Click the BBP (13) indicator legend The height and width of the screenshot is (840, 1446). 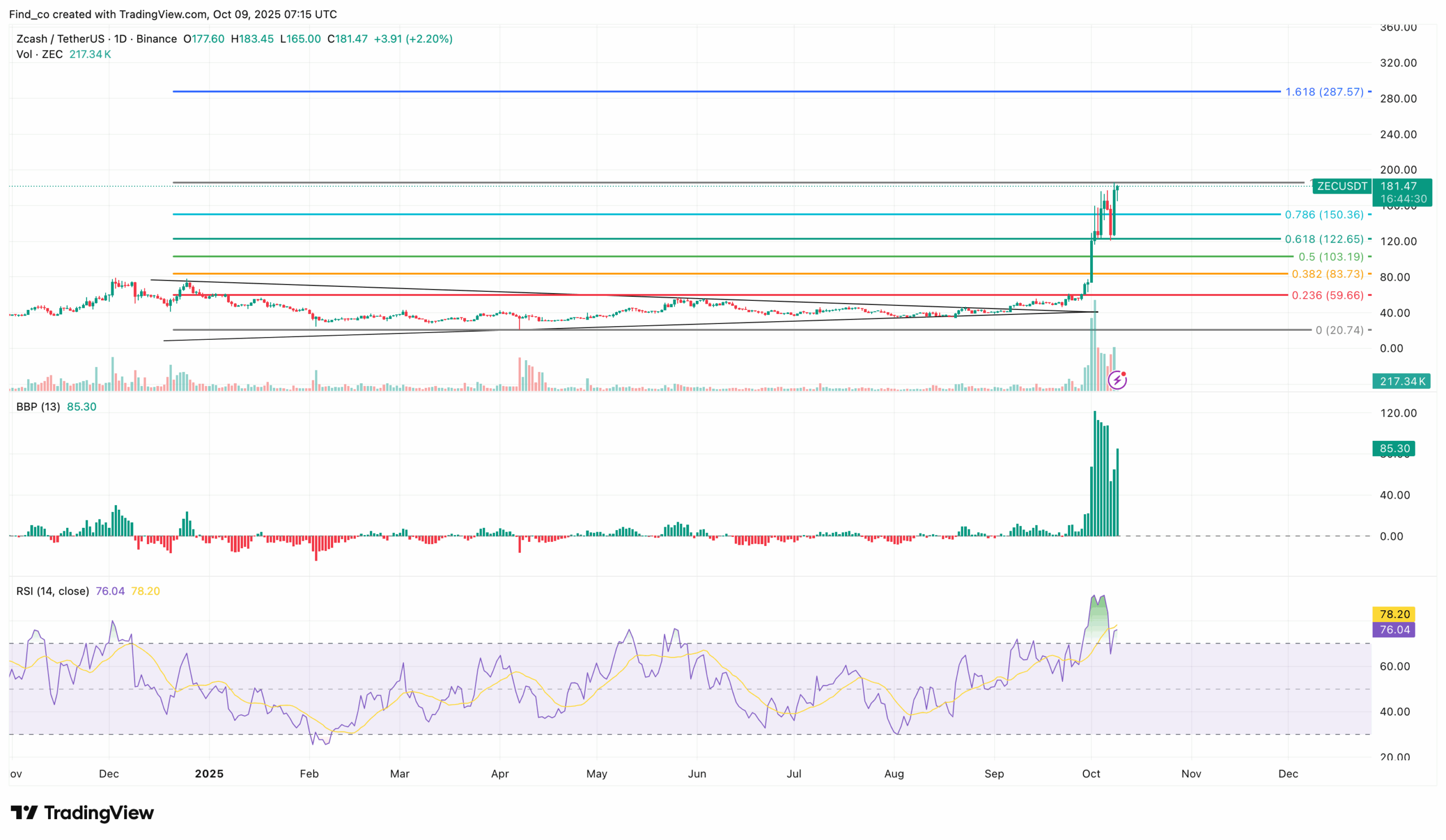(38, 406)
